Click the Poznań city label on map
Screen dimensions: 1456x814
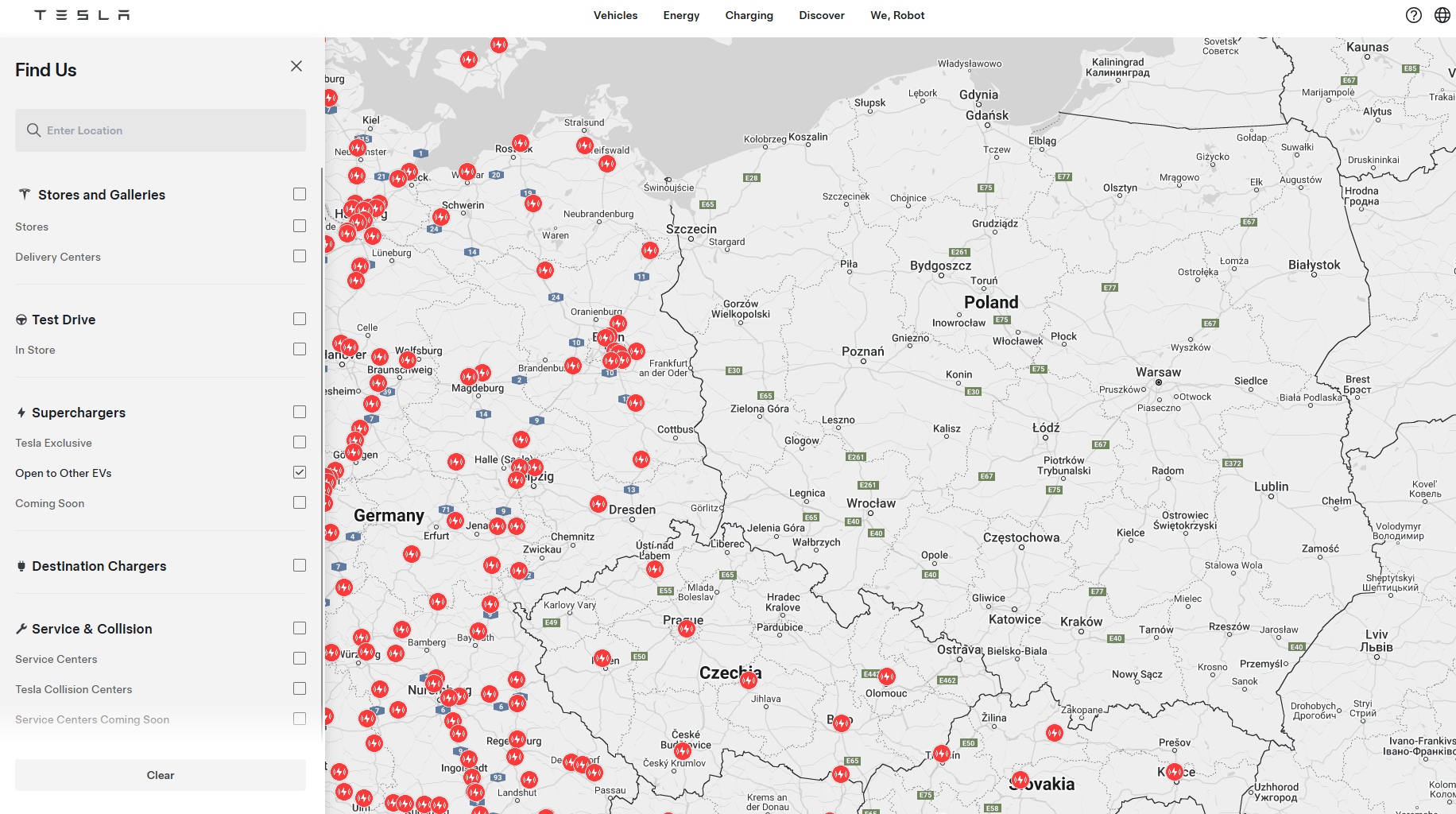point(863,351)
